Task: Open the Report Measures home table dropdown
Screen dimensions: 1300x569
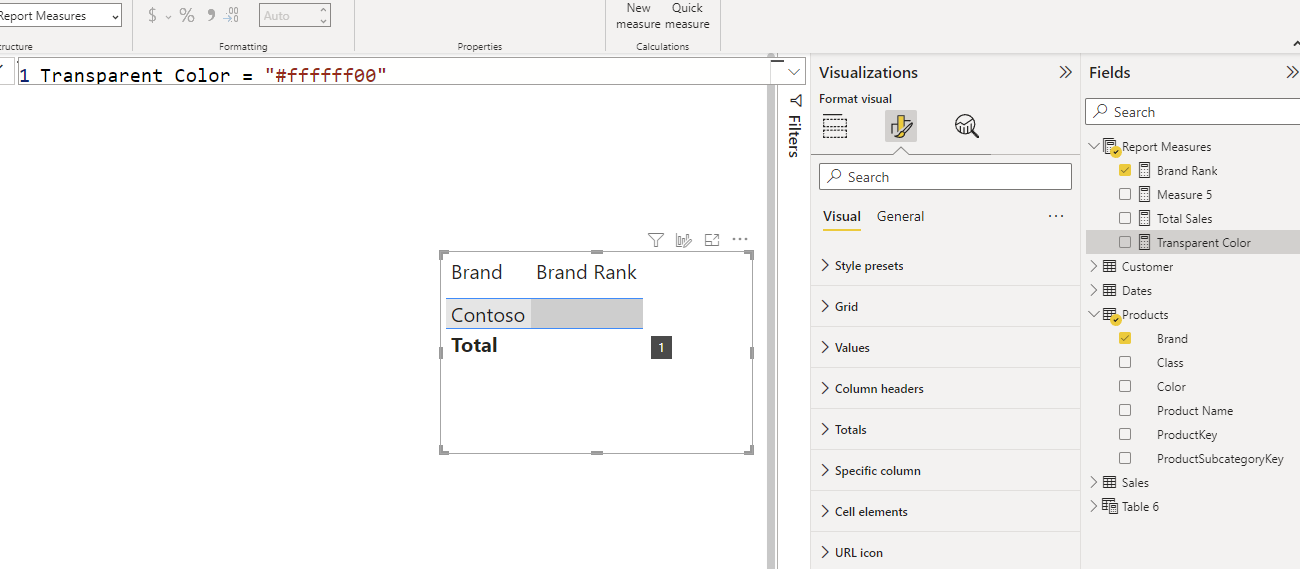Action: tap(60, 16)
